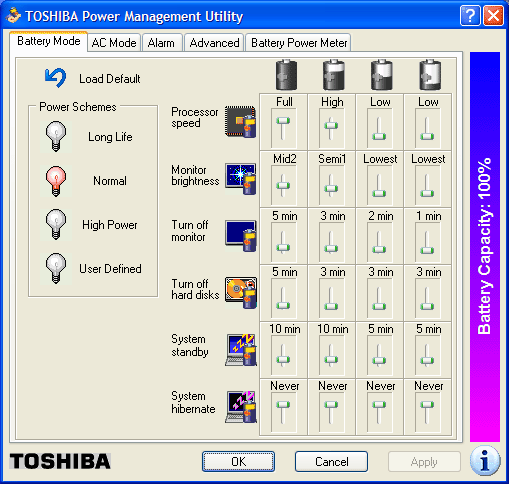Choose the User Defined scheme label
Viewport: 509px width, 484px height.
point(110,269)
